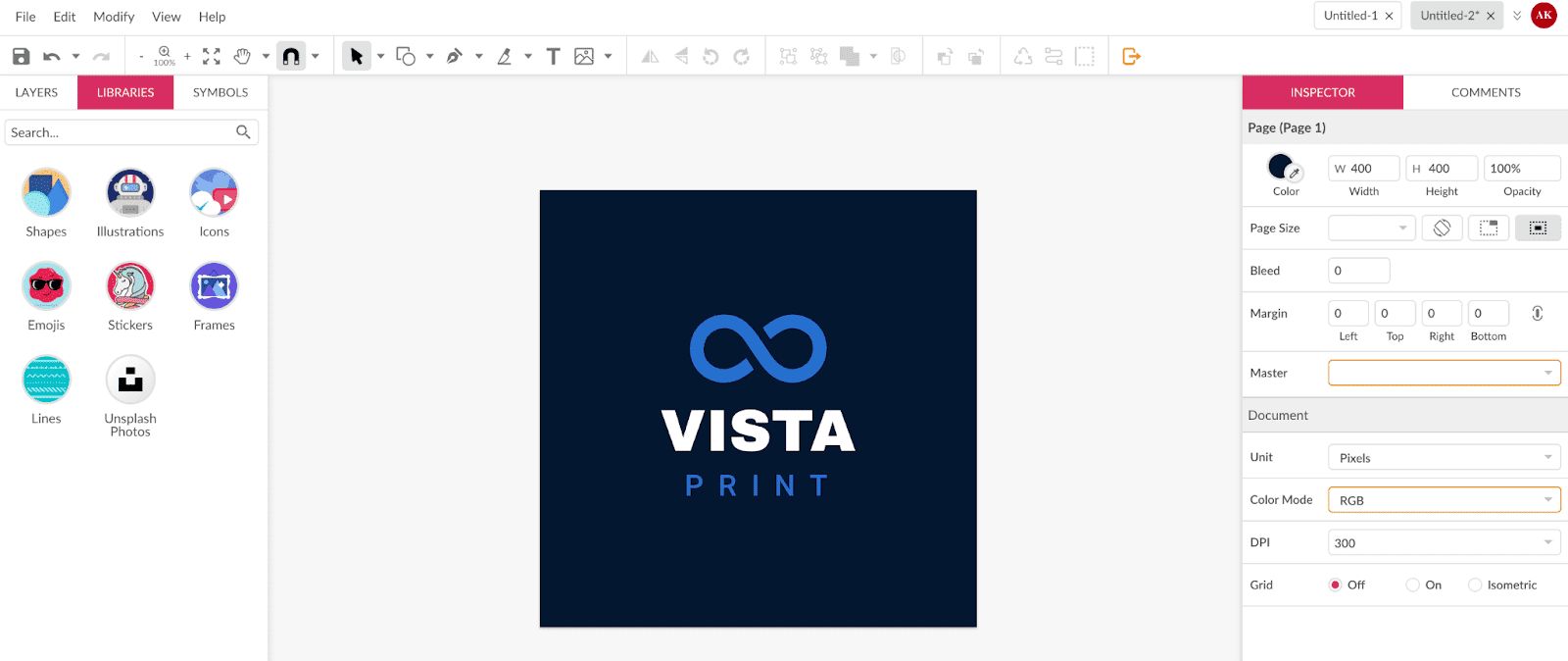1568x661 pixels.
Task: Select the Grid Off radio button
Action: coord(1335,585)
